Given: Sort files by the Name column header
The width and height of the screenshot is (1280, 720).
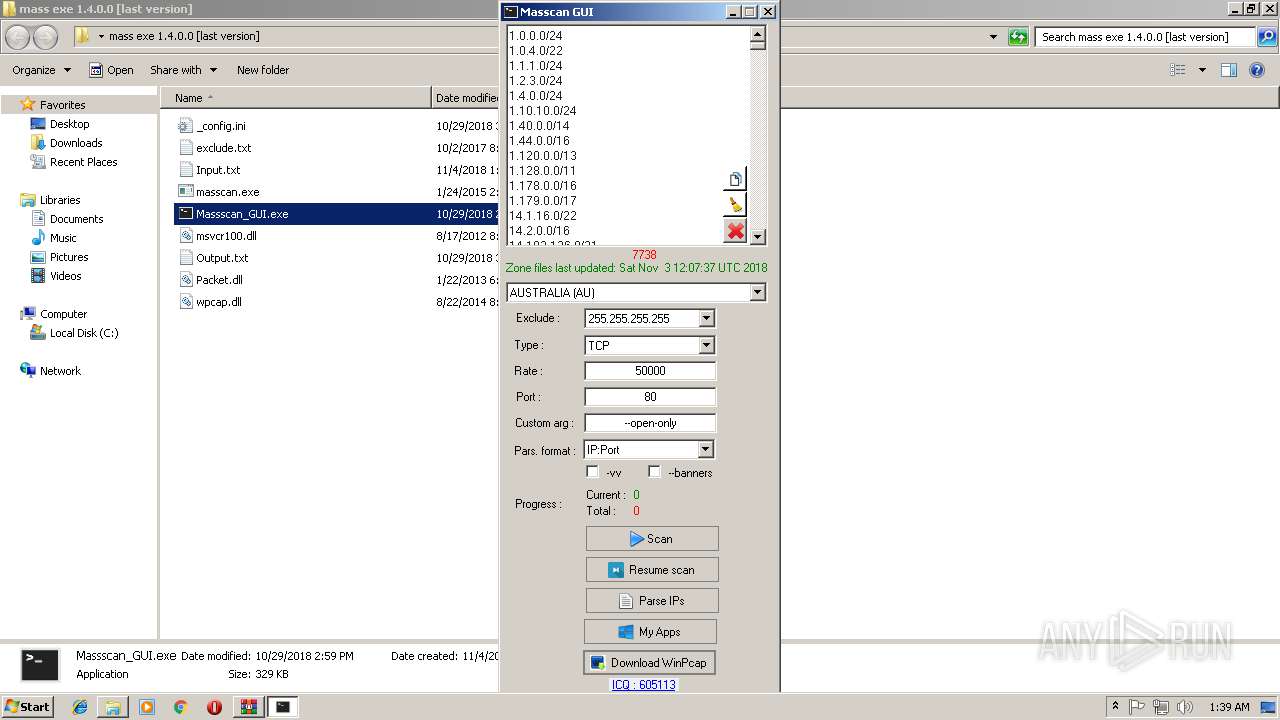Looking at the screenshot, I should [296, 98].
